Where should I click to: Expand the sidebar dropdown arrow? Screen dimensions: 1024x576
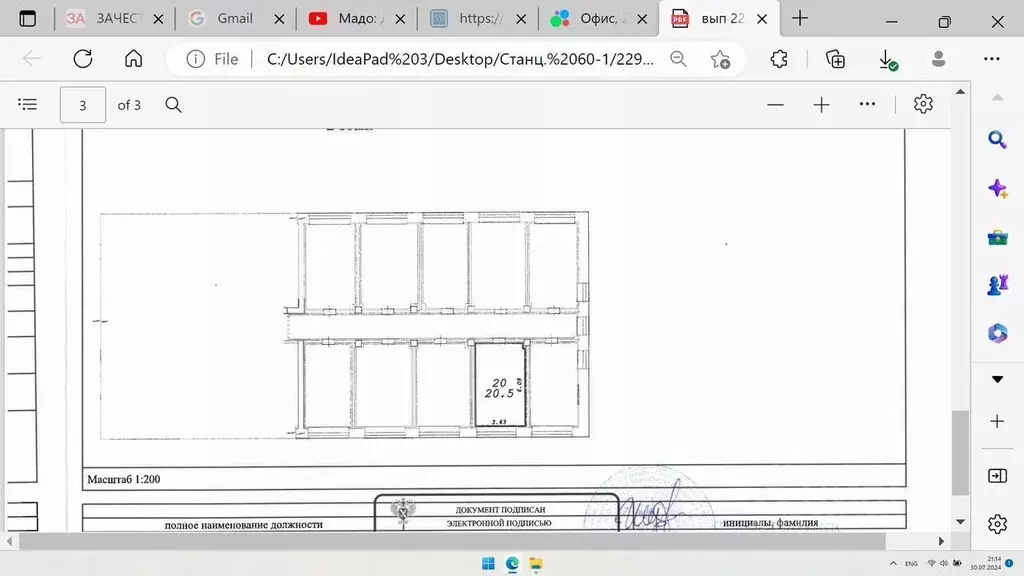(x=997, y=379)
